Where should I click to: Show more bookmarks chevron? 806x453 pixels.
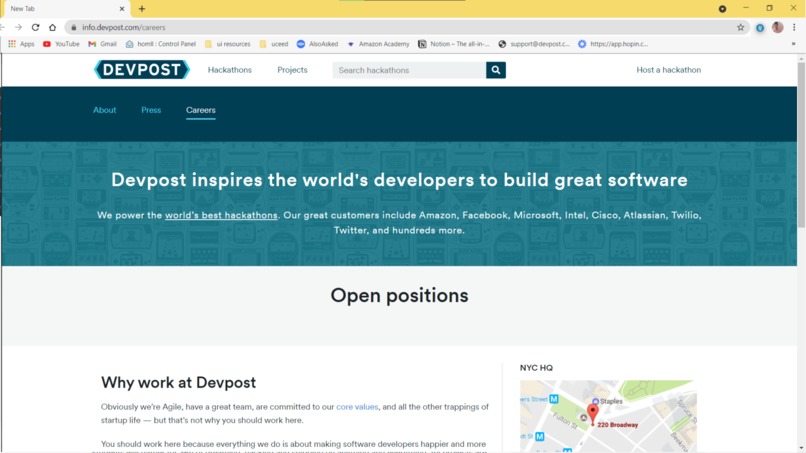click(793, 44)
